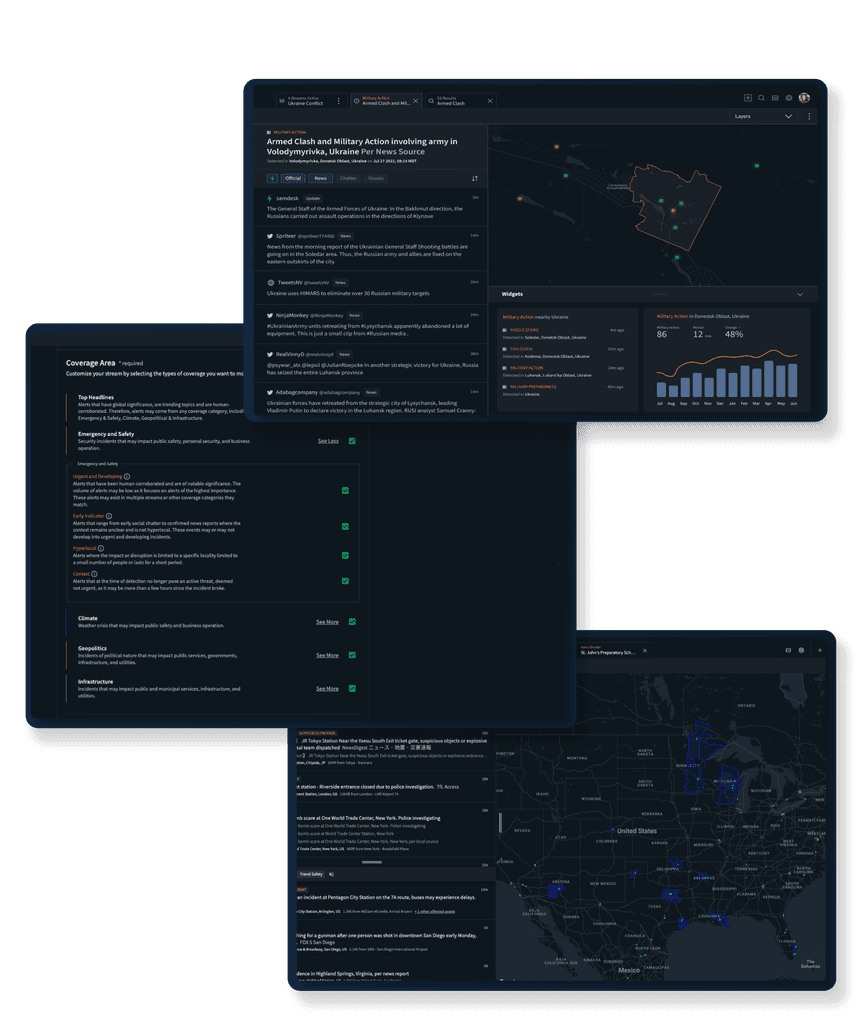Disable the Climate coverage checkbox
Screen dimensions: 862x1024
352,622
